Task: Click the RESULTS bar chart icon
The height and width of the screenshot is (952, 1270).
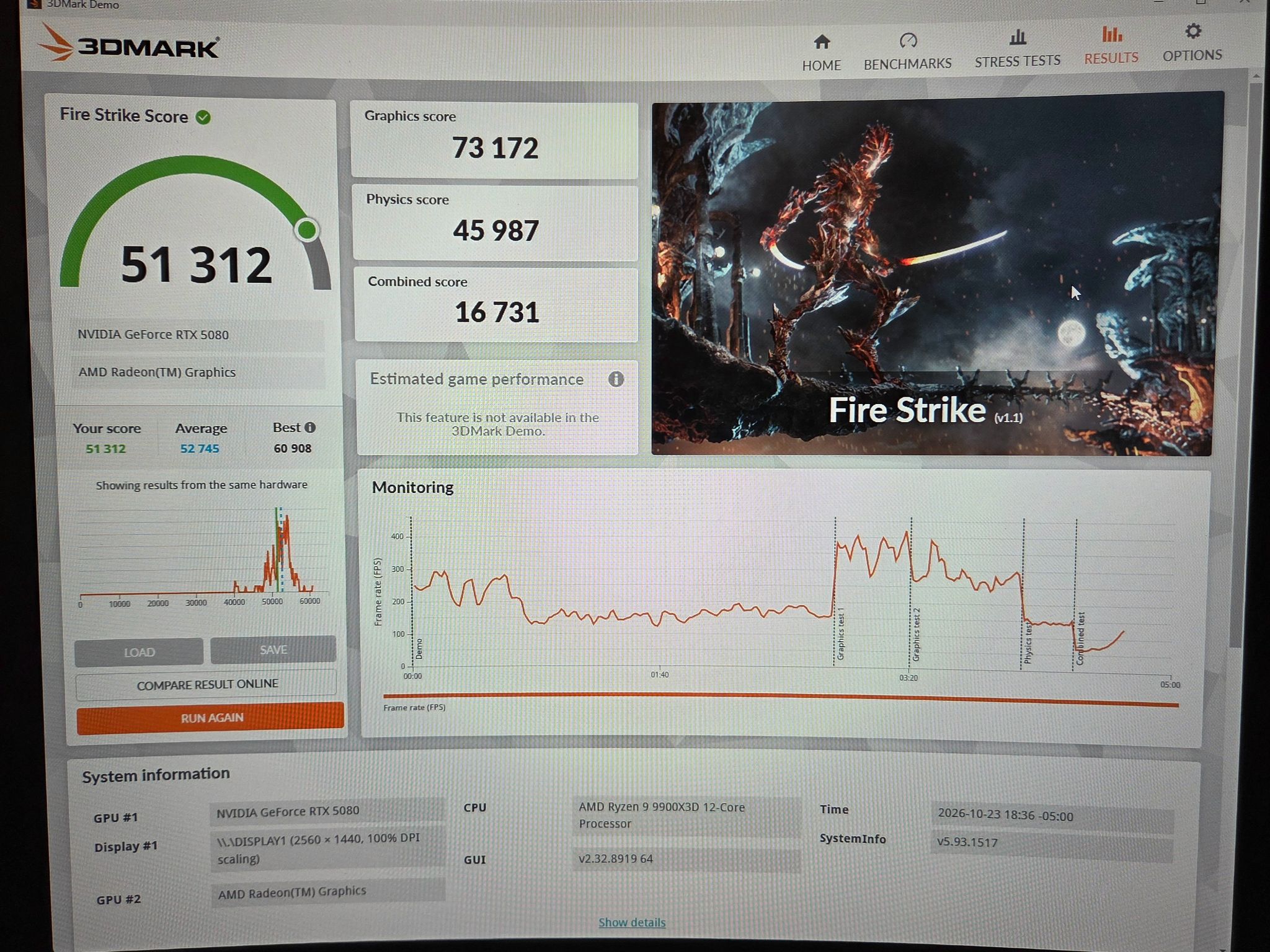Action: (1111, 34)
